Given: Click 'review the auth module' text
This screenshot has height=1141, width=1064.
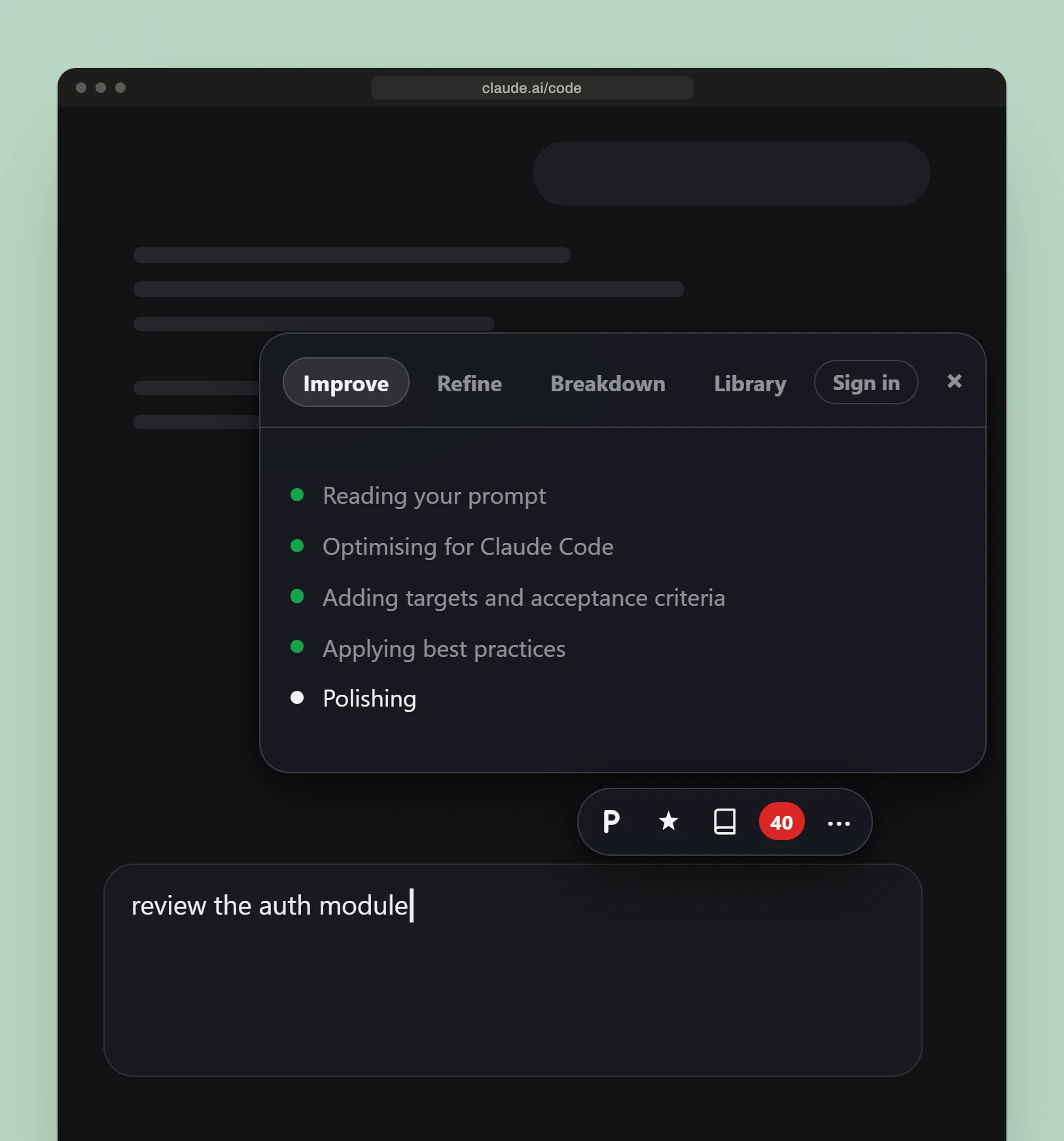Looking at the screenshot, I should [270, 906].
